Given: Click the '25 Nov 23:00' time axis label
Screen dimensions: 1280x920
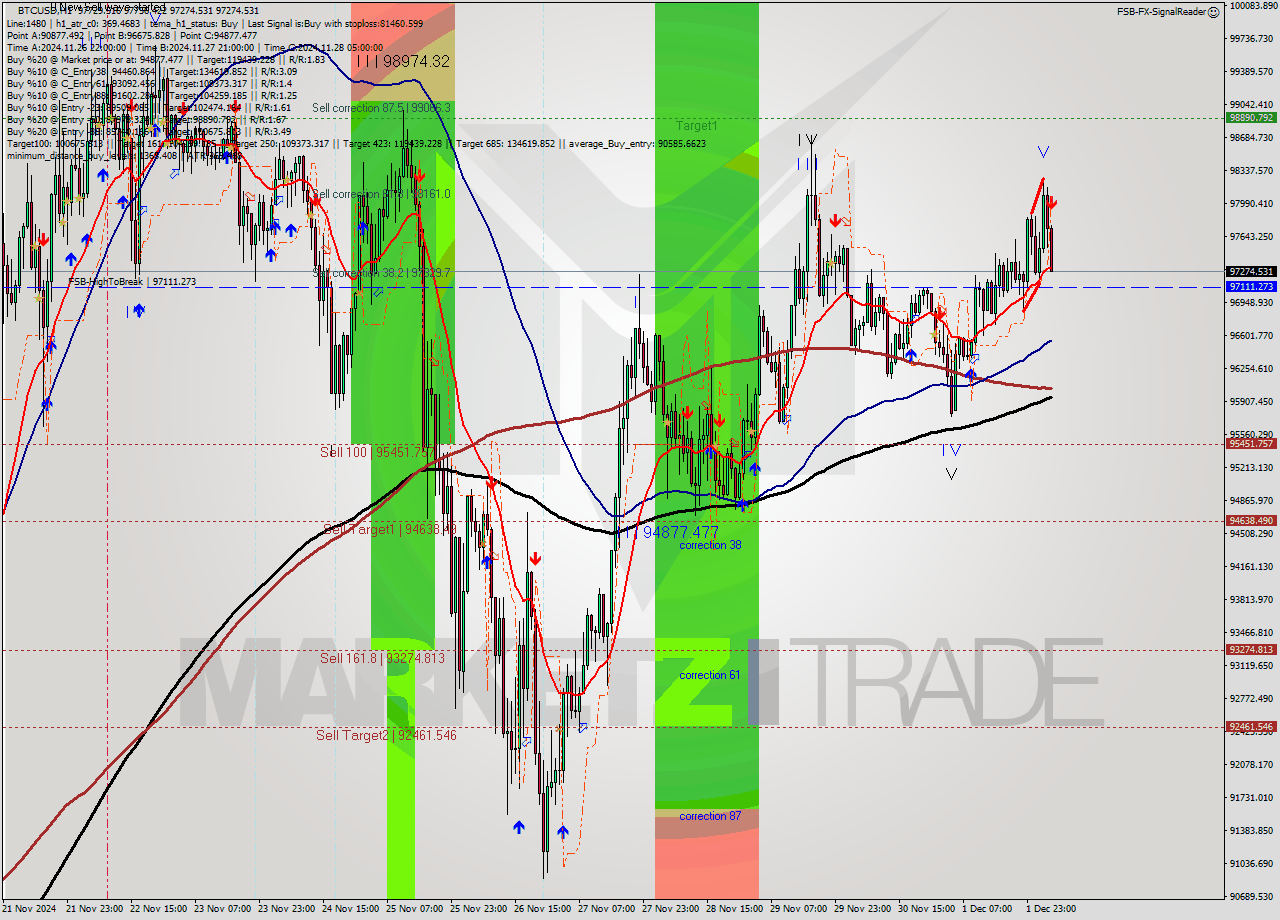Looking at the screenshot, I should [x=481, y=909].
